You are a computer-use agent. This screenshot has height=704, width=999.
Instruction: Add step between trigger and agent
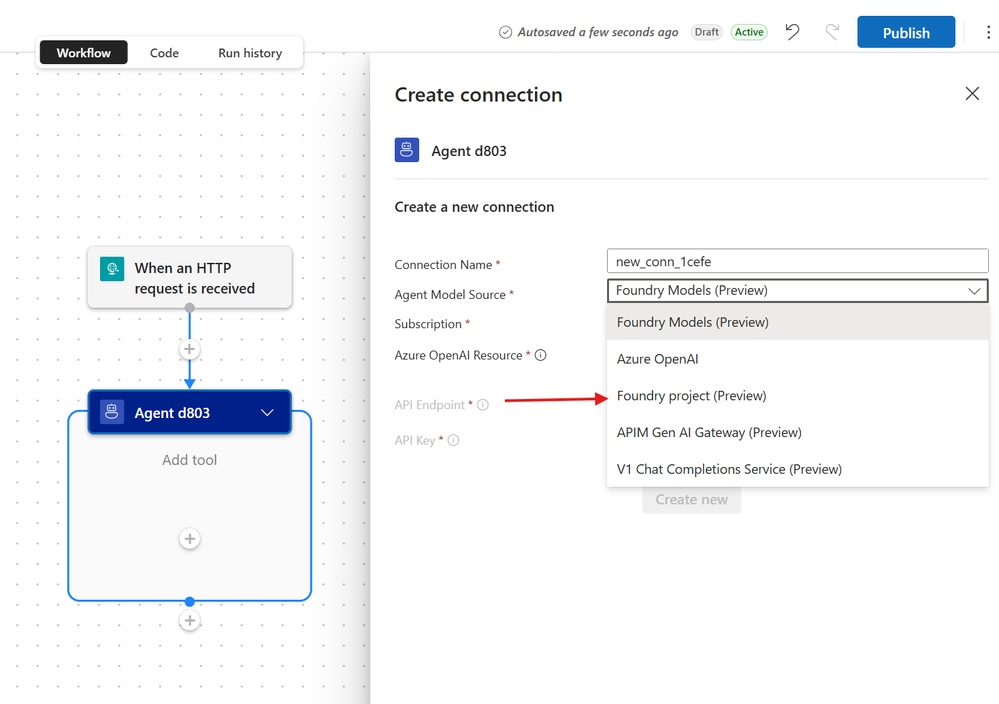pyautogui.click(x=189, y=349)
